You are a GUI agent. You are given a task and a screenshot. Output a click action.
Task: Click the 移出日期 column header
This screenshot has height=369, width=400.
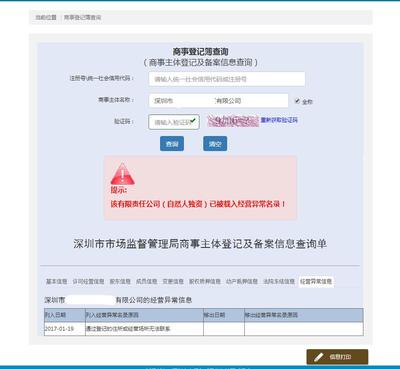coord(224,315)
